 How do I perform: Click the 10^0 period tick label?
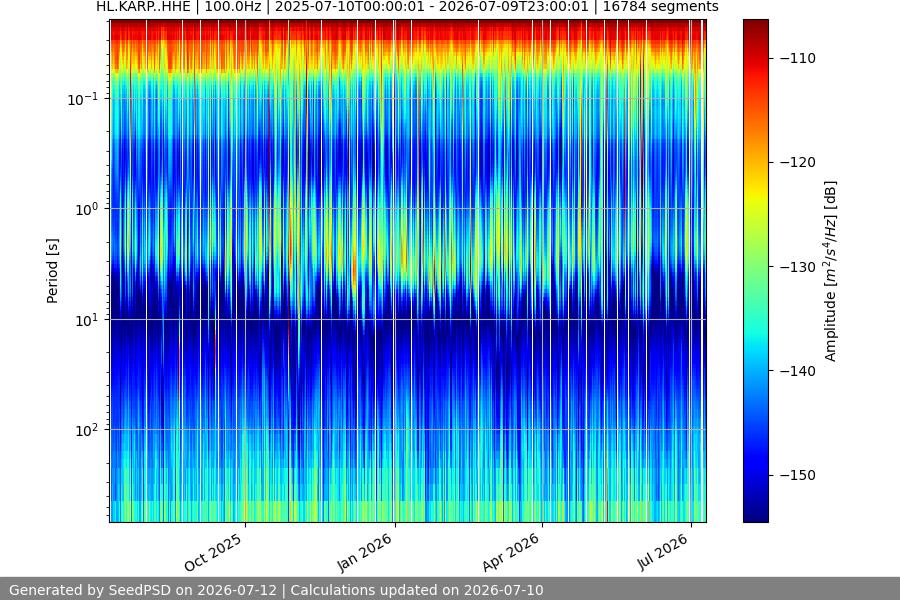87,210
